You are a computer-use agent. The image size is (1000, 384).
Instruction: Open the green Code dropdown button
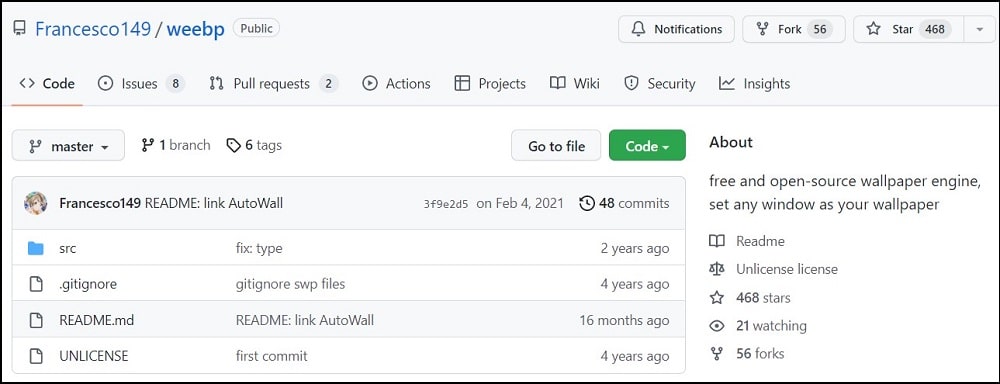coord(647,146)
